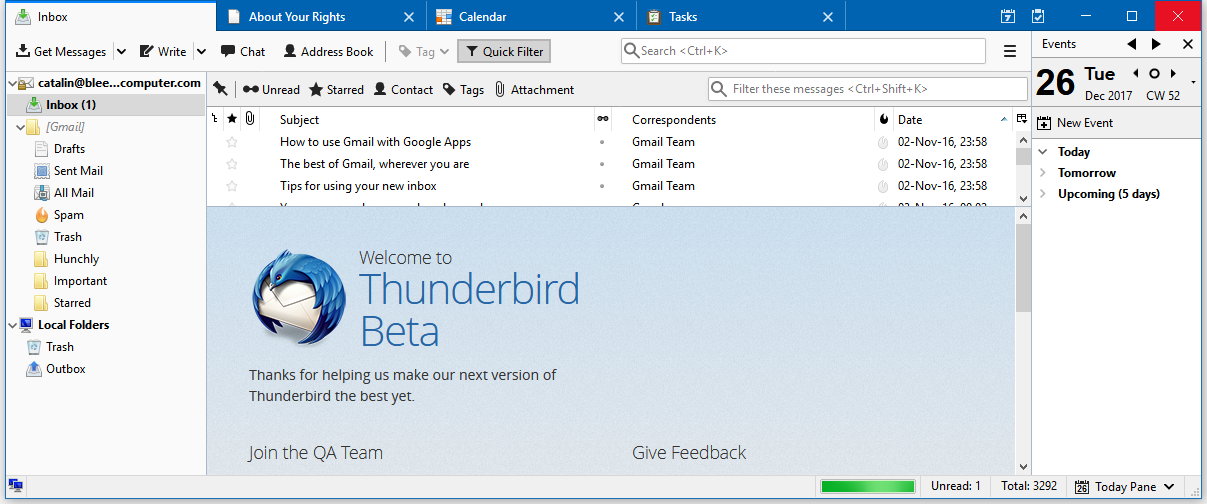Screen dimensions: 1207x504
Task: Open Chat from the toolbar
Action: (243, 51)
